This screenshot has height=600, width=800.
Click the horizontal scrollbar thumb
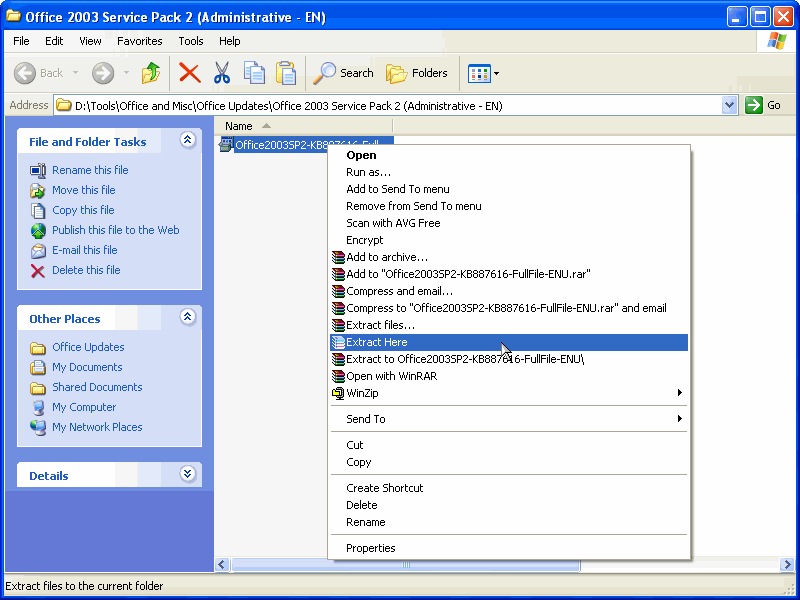click(x=405, y=566)
